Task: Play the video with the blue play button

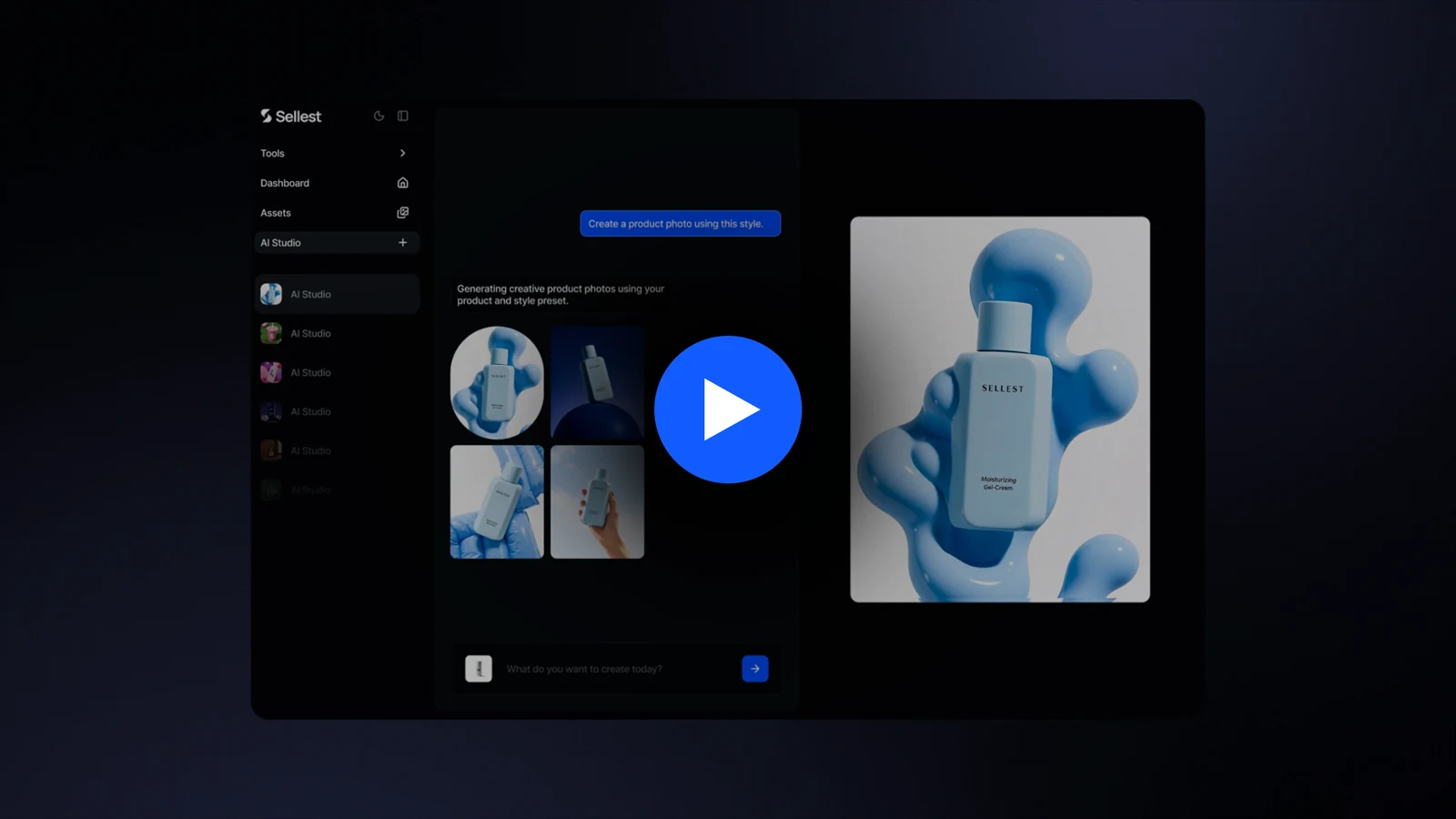Action: (728, 409)
